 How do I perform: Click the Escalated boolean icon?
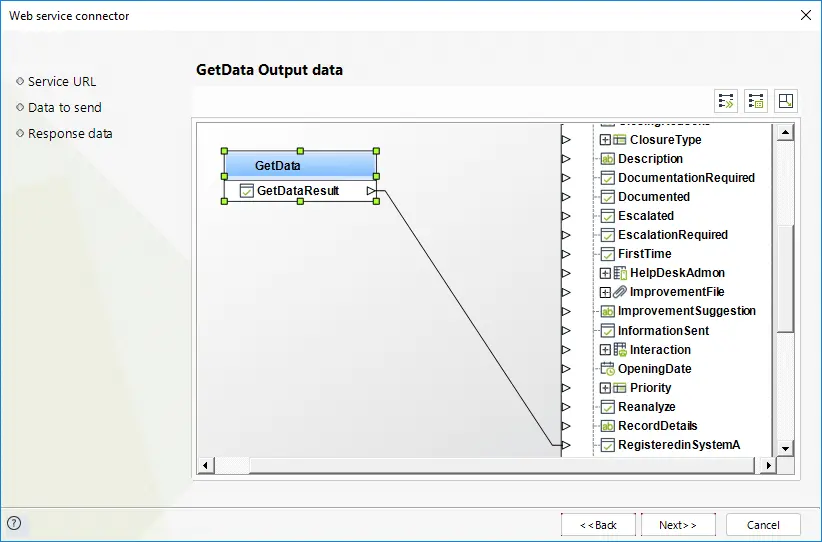[x=607, y=216]
